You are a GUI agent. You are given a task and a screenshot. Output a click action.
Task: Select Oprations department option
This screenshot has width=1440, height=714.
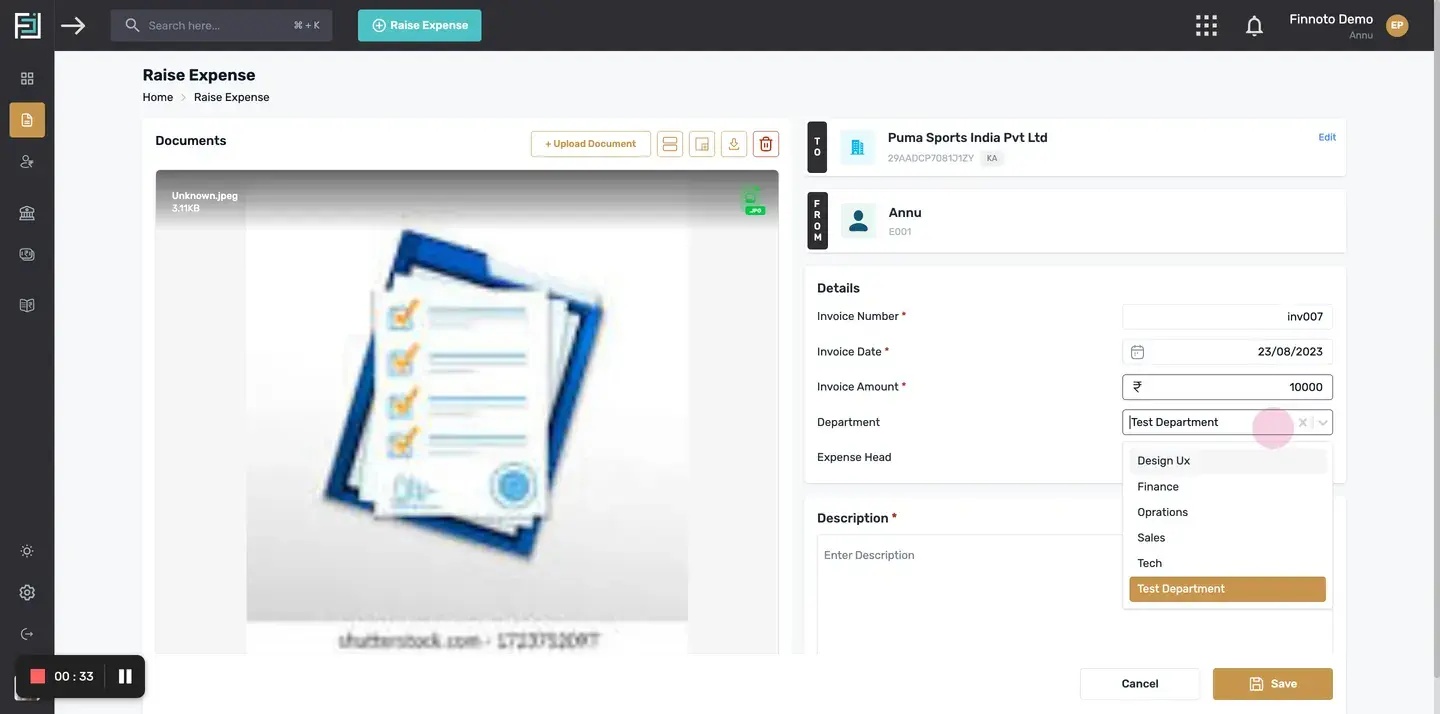(1227, 512)
